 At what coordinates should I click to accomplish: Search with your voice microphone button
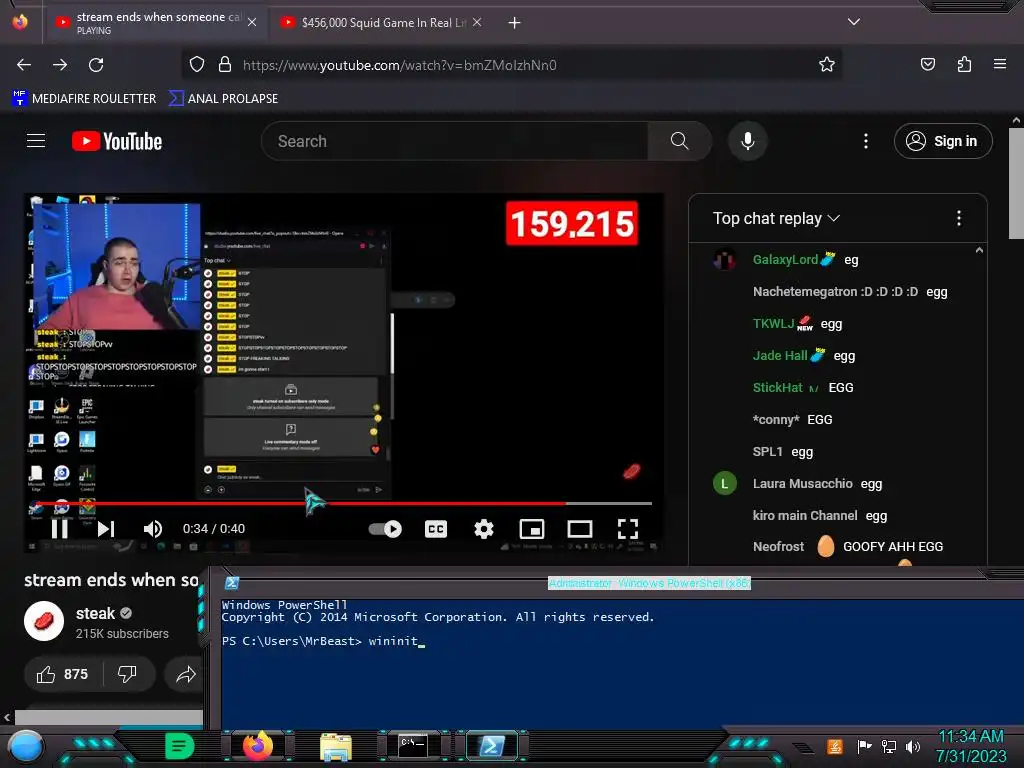(748, 141)
